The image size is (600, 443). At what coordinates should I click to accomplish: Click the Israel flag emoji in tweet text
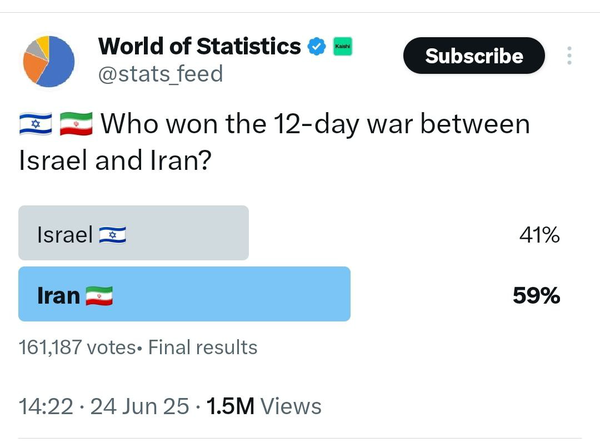tap(35, 127)
